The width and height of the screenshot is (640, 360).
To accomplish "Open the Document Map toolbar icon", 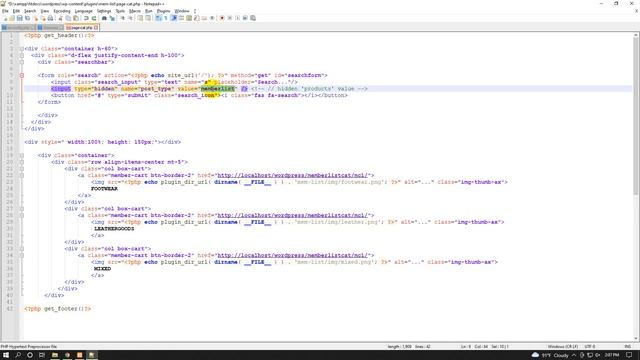I will click(x=189, y=18).
